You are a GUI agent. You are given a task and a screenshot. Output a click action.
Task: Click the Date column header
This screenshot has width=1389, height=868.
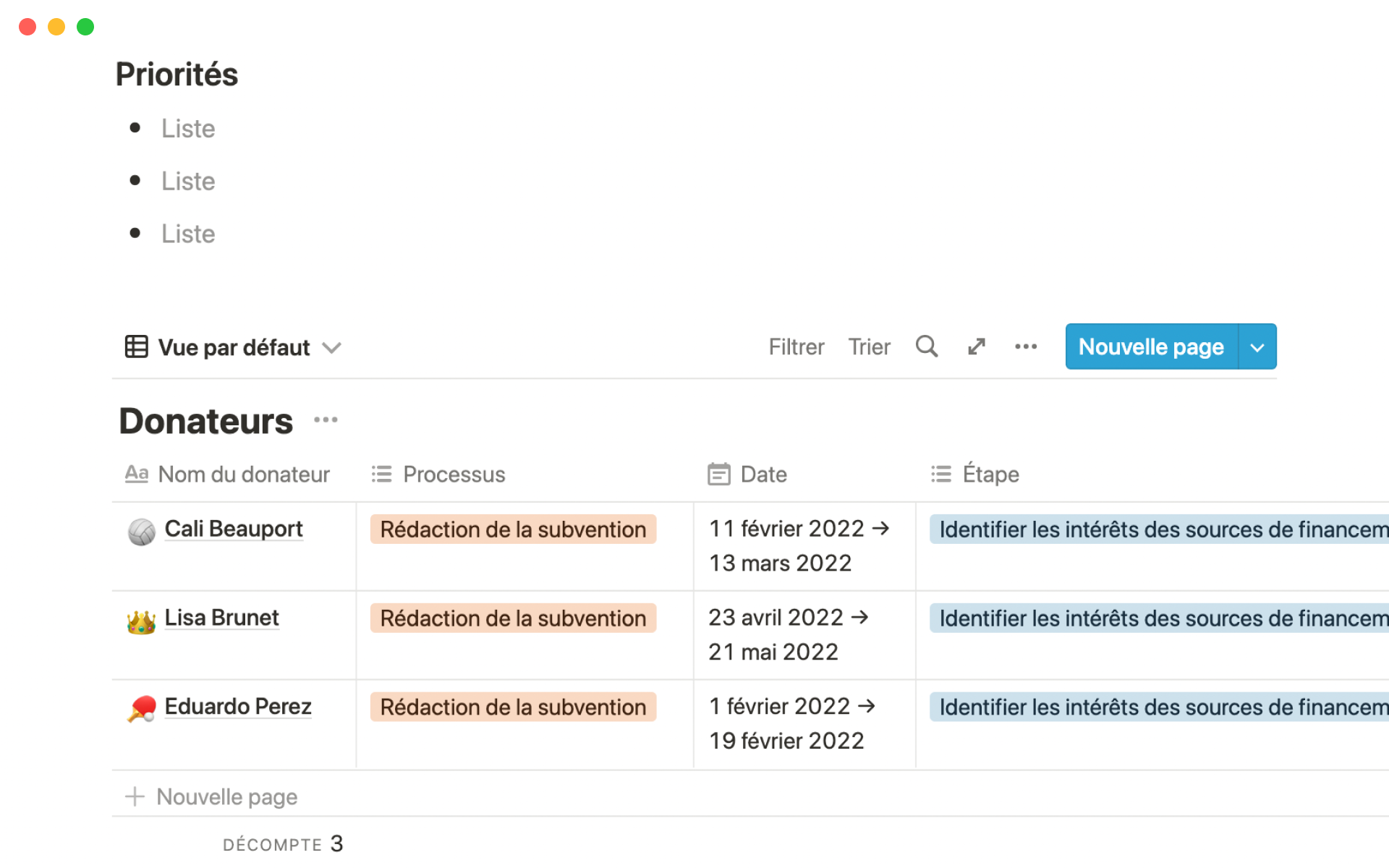[763, 475]
